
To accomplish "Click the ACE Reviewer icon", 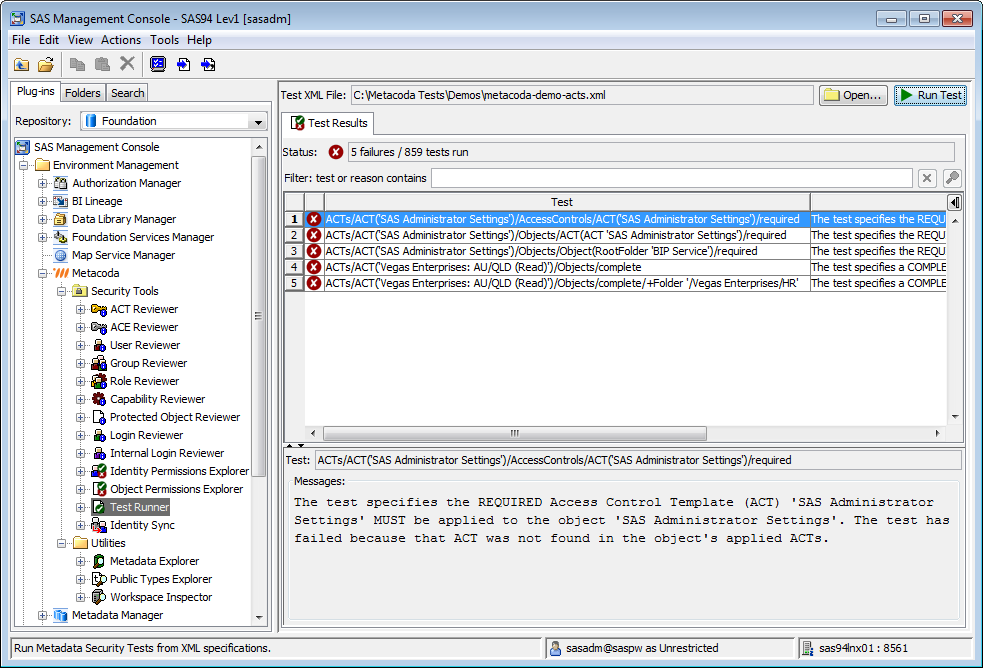I will click(x=99, y=328).
